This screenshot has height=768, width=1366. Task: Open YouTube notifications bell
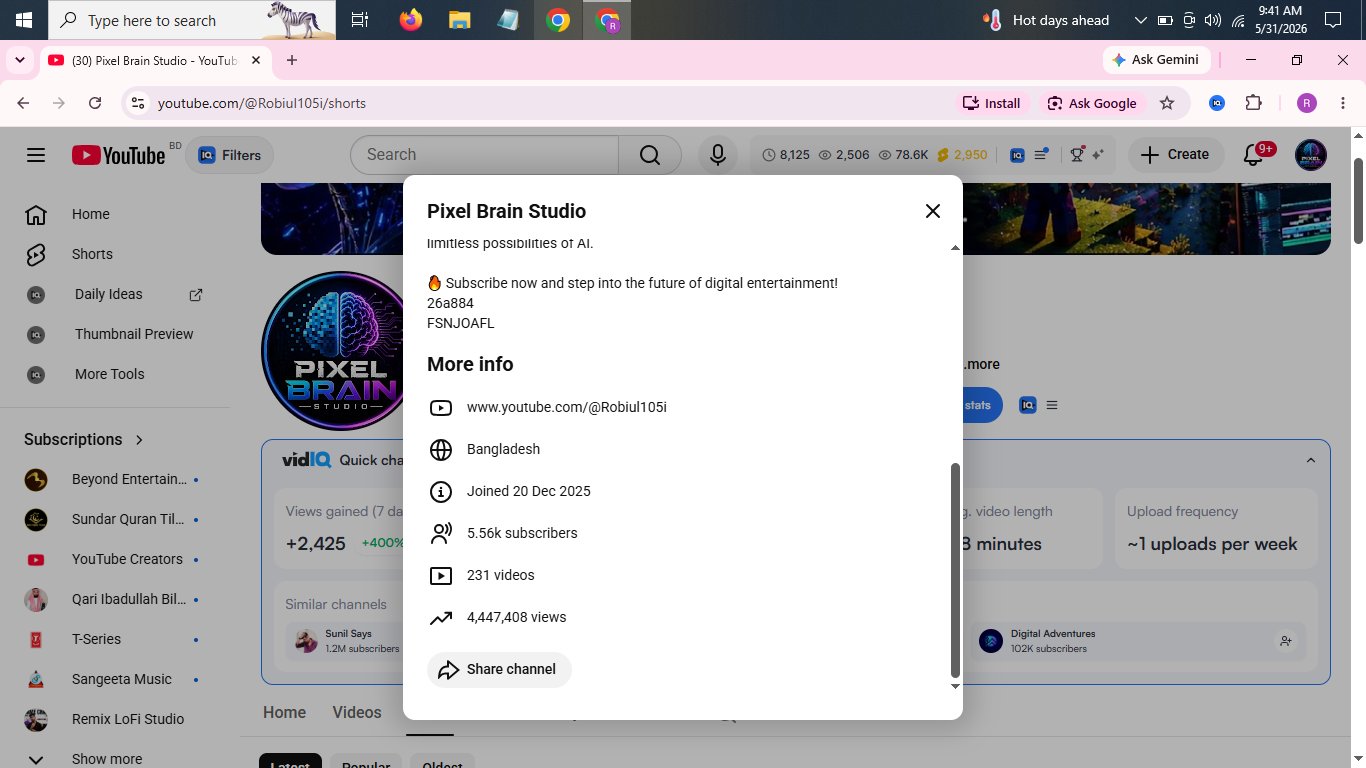click(1252, 155)
